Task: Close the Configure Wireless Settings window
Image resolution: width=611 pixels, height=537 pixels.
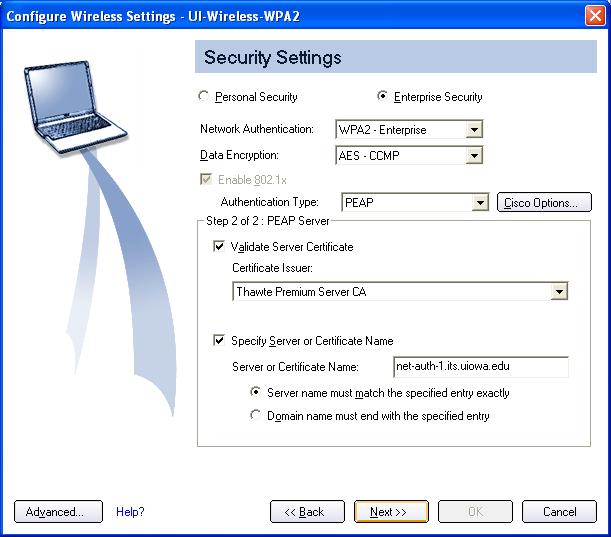Action: point(595,16)
